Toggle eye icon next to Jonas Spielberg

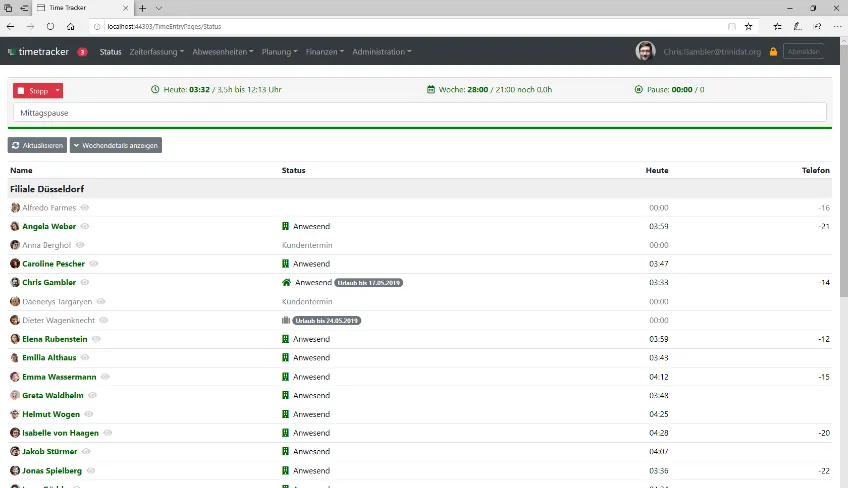(x=91, y=471)
